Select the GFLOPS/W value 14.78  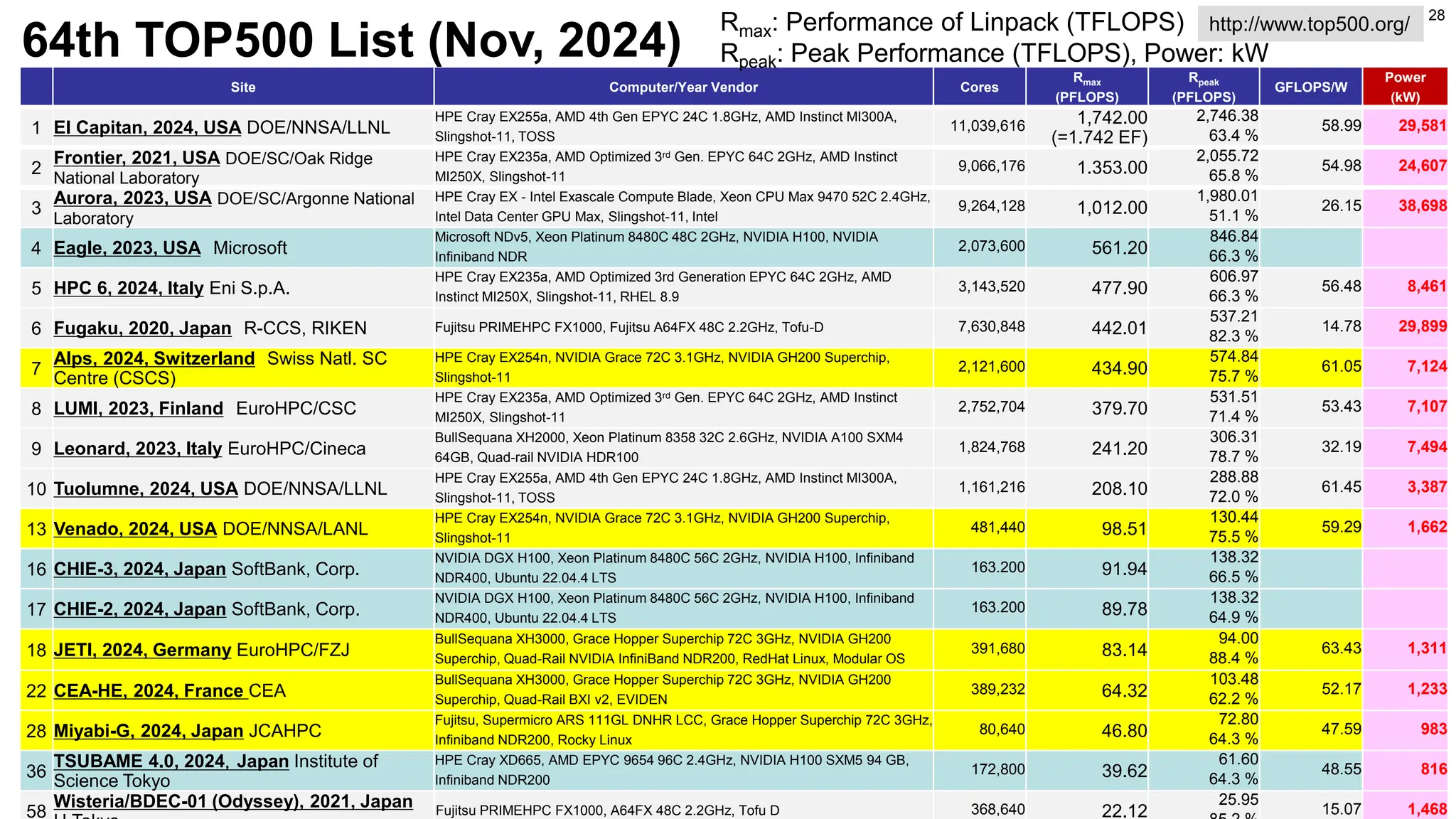(x=1342, y=326)
